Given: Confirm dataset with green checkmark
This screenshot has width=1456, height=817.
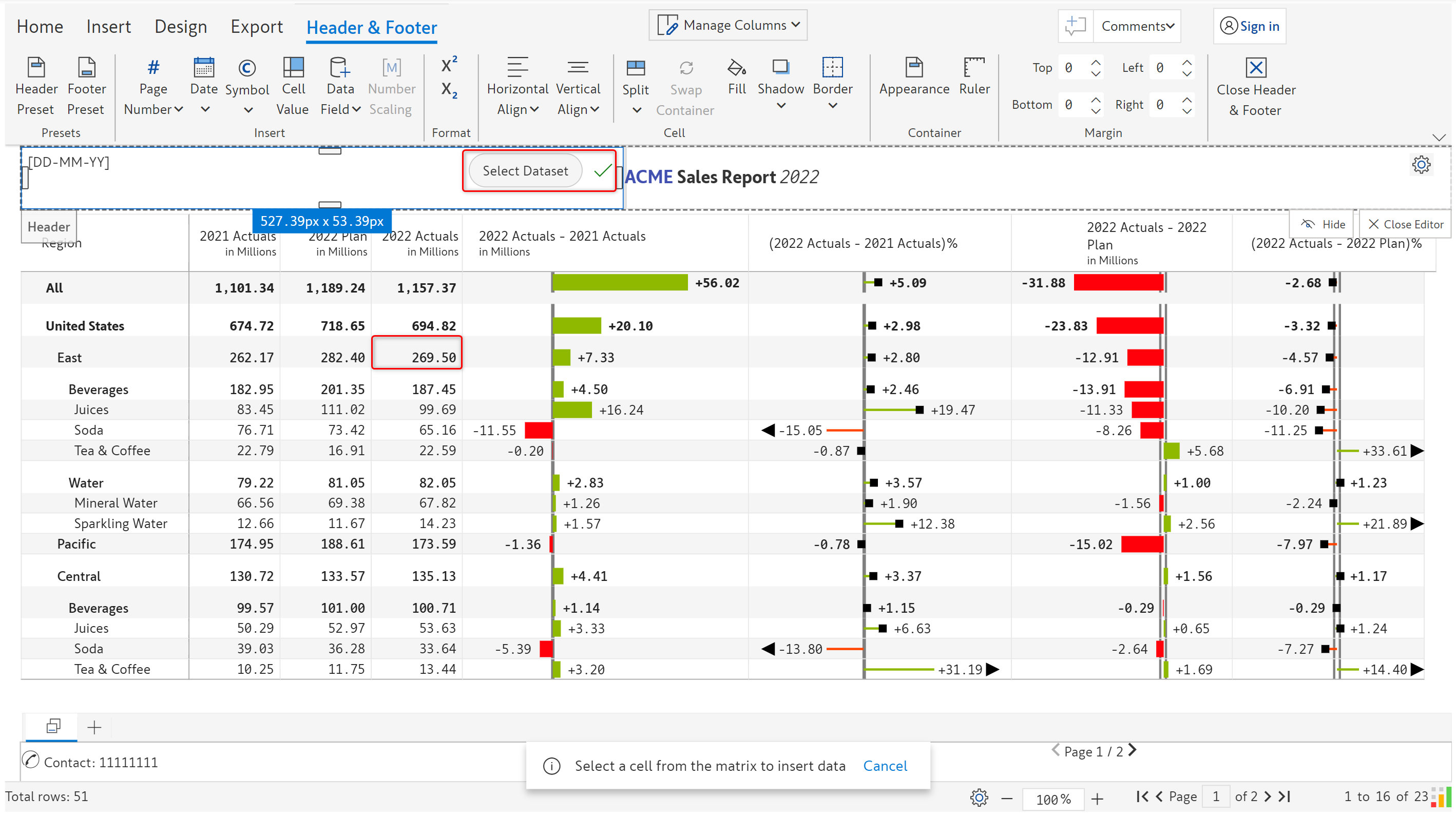Looking at the screenshot, I should click(603, 170).
